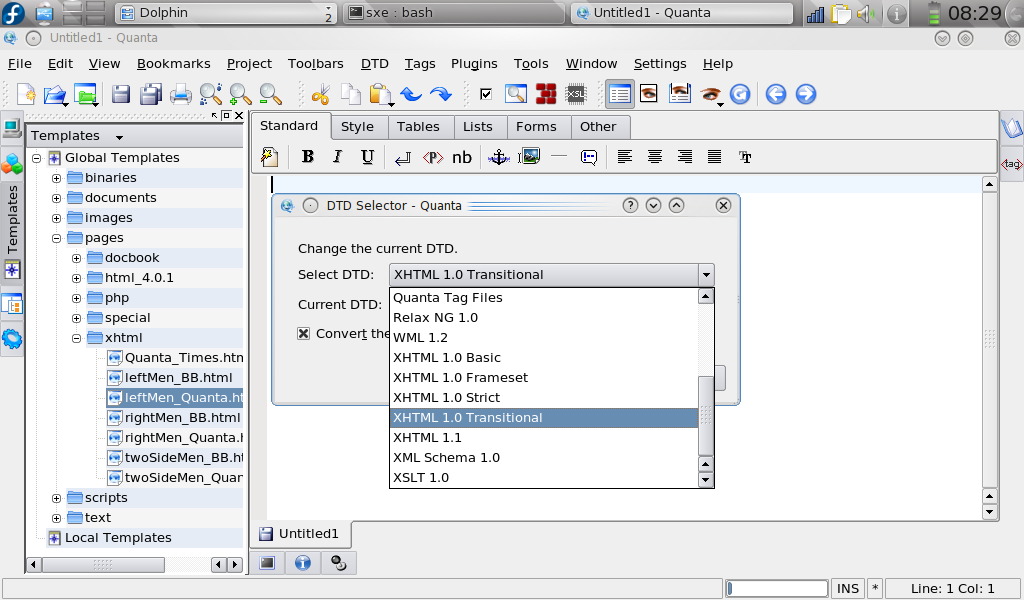Open Quick Start wizard icon
Viewport: 1024px width, 600px height.
pyautogui.click(x=270, y=157)
